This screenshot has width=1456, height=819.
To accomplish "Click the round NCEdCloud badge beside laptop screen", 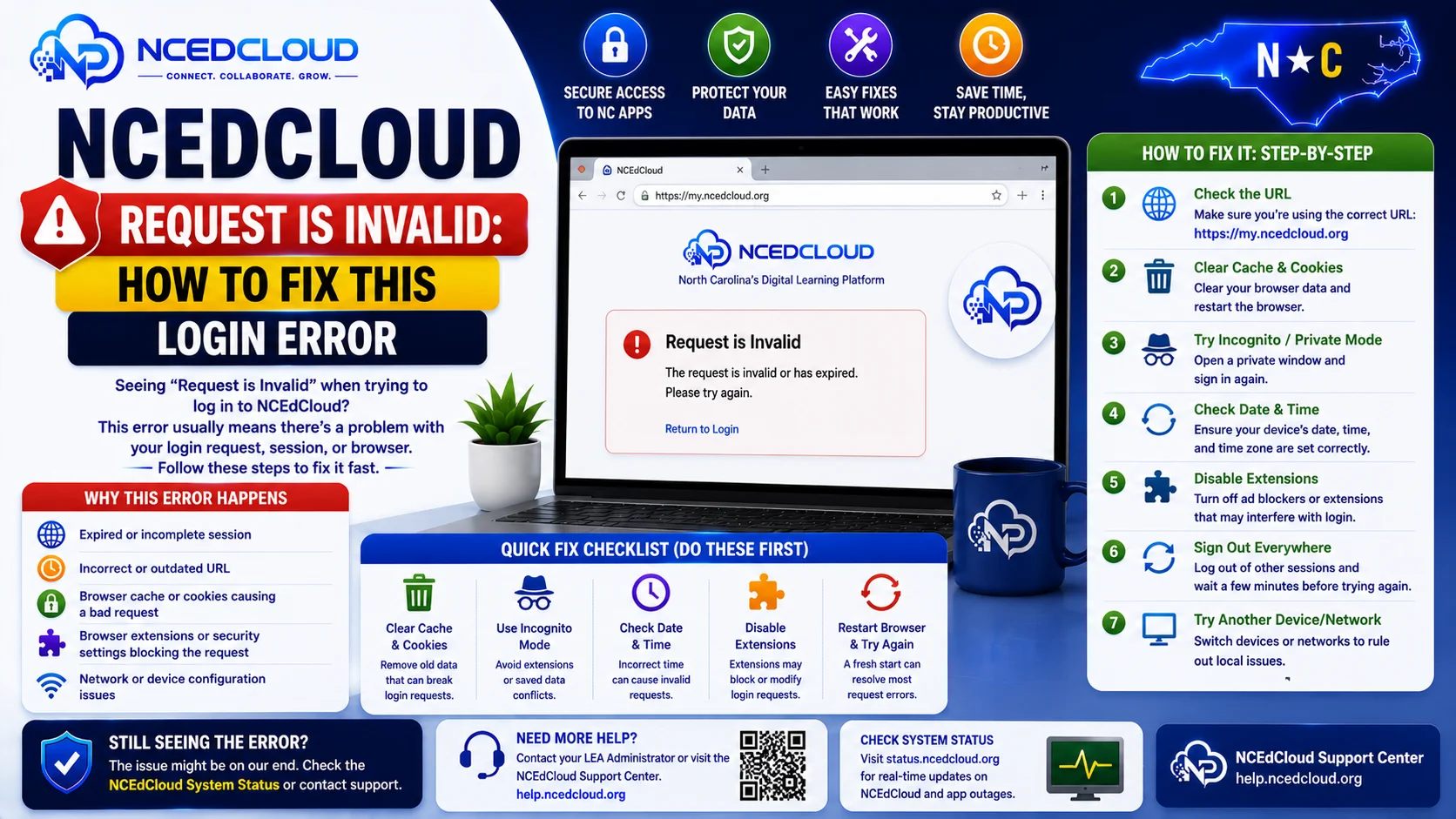I will 1001,301.
